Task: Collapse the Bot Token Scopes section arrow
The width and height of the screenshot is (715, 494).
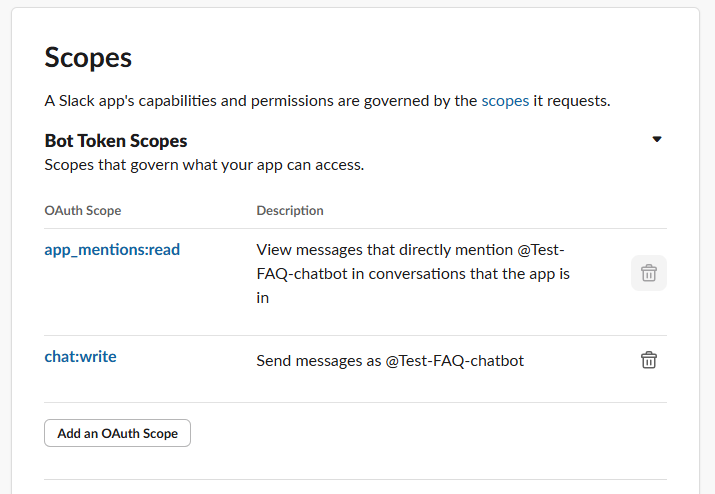Action: 657,139
